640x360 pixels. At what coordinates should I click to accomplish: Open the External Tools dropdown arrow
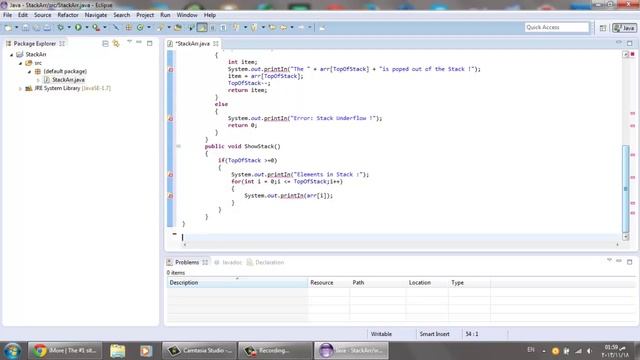point(105,27)
